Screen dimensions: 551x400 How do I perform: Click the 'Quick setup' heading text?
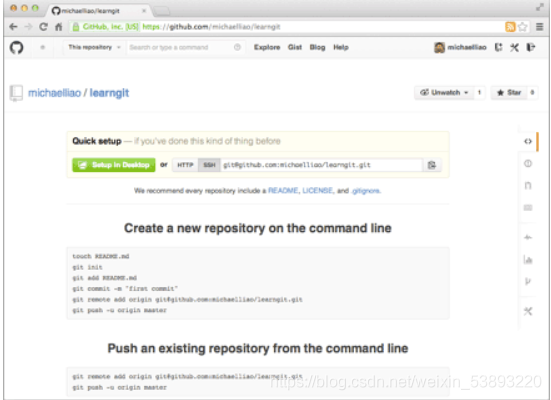point(97,141)
